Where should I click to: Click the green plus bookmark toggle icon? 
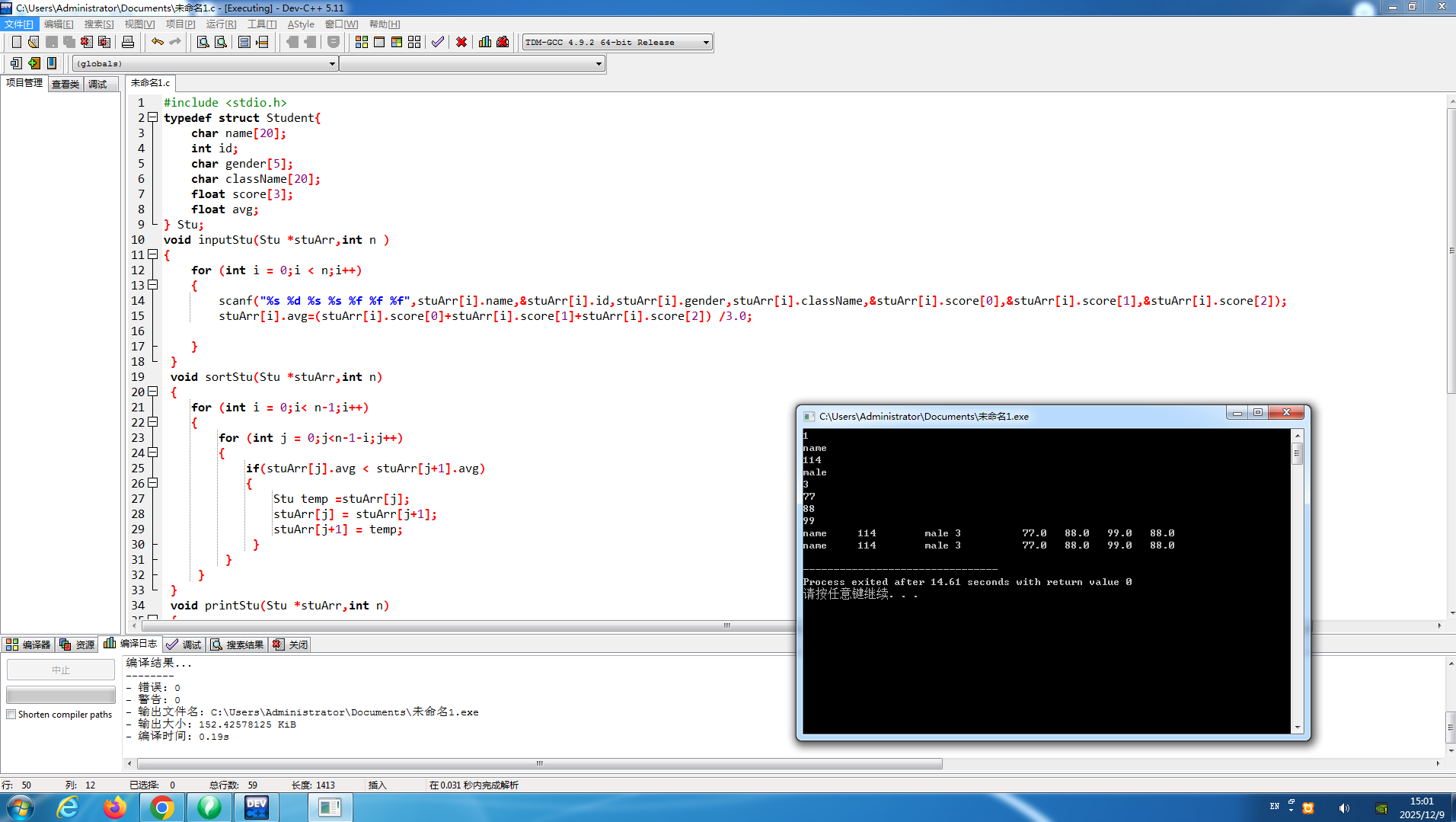pos(34,63)
